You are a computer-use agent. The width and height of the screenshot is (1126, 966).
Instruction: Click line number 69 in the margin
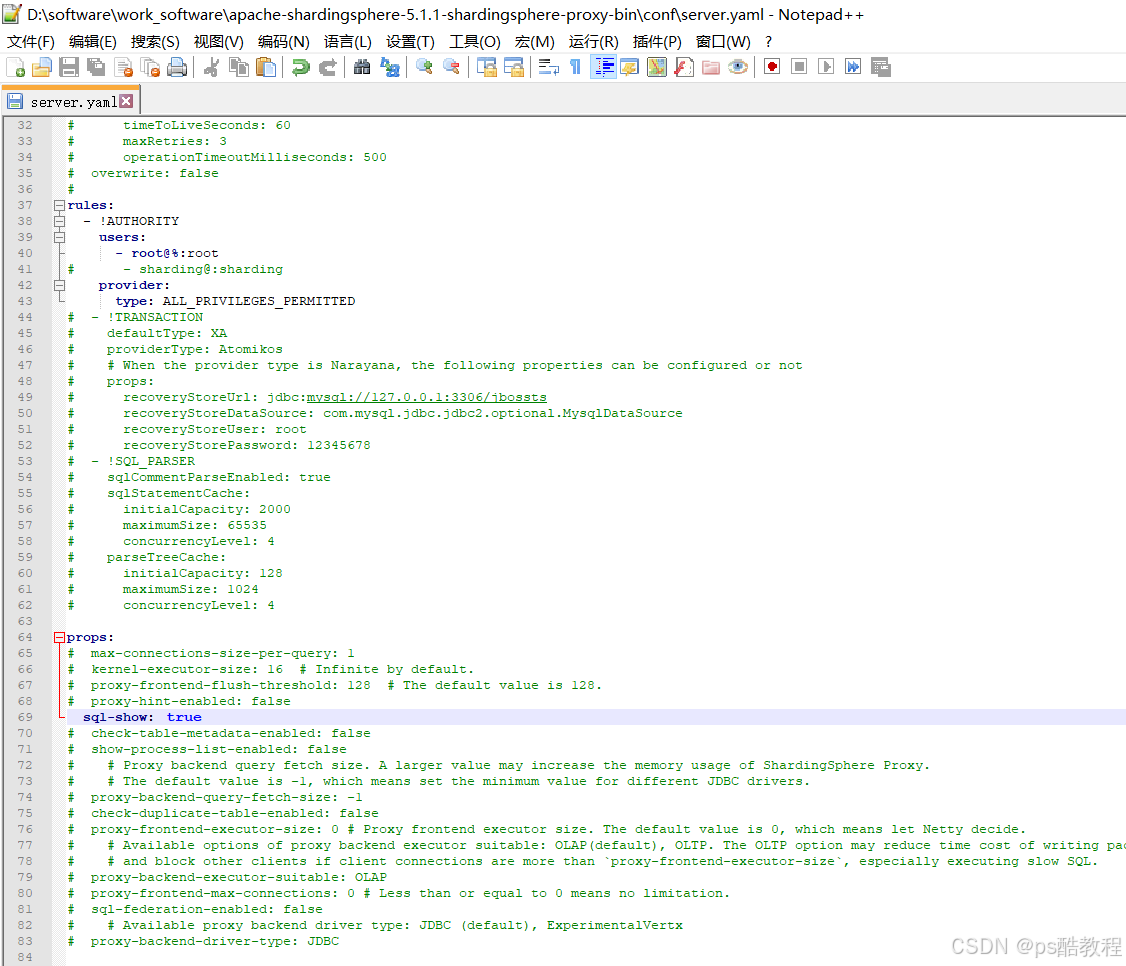point(25,717)
